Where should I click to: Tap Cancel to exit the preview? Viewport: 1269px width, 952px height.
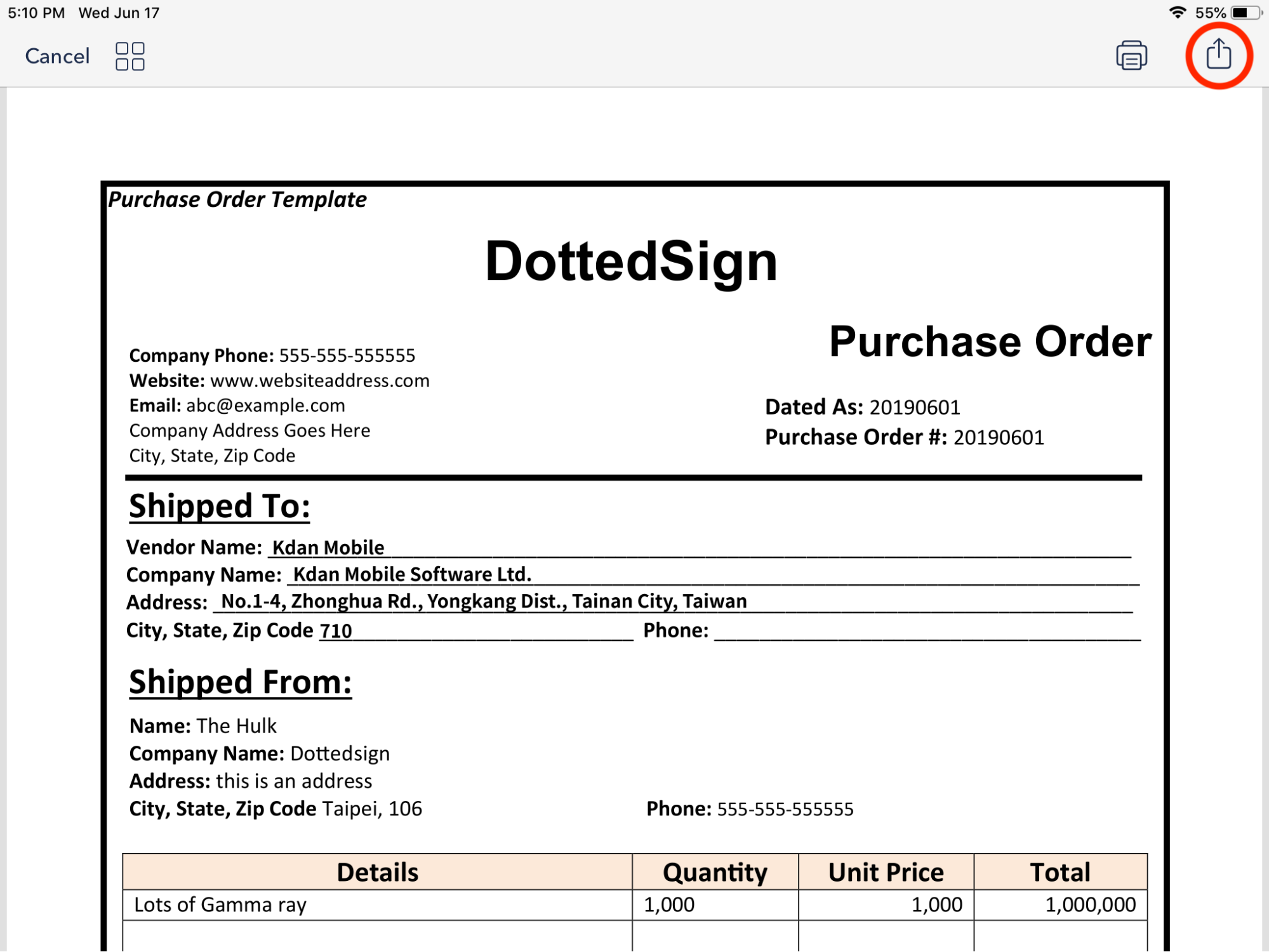(x=57, y=56)
